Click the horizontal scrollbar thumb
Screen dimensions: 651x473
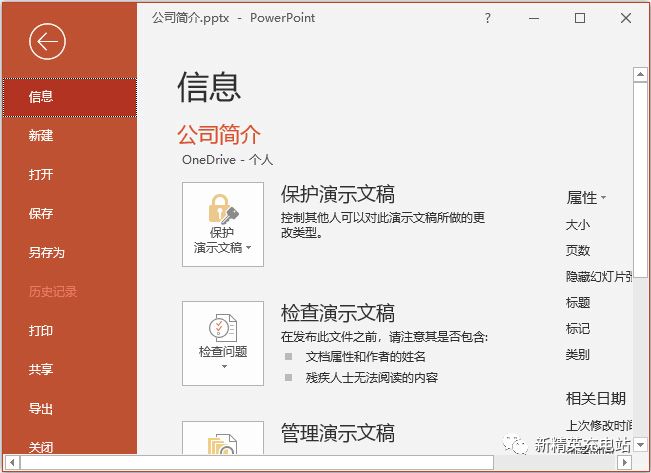257,462
